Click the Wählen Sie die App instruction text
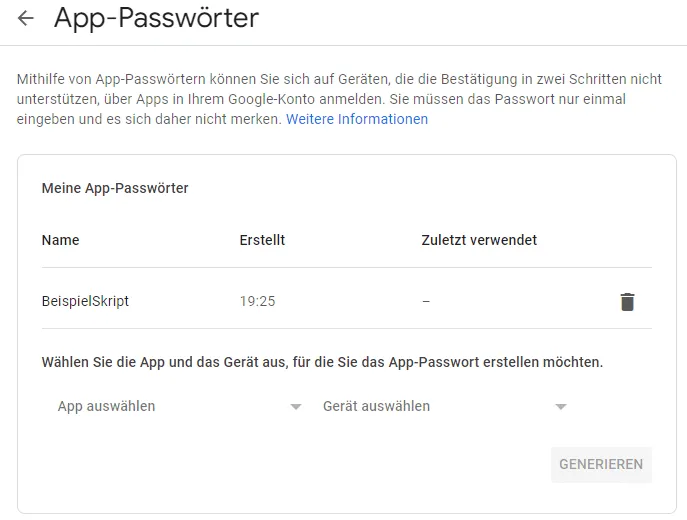 [322, 362]
